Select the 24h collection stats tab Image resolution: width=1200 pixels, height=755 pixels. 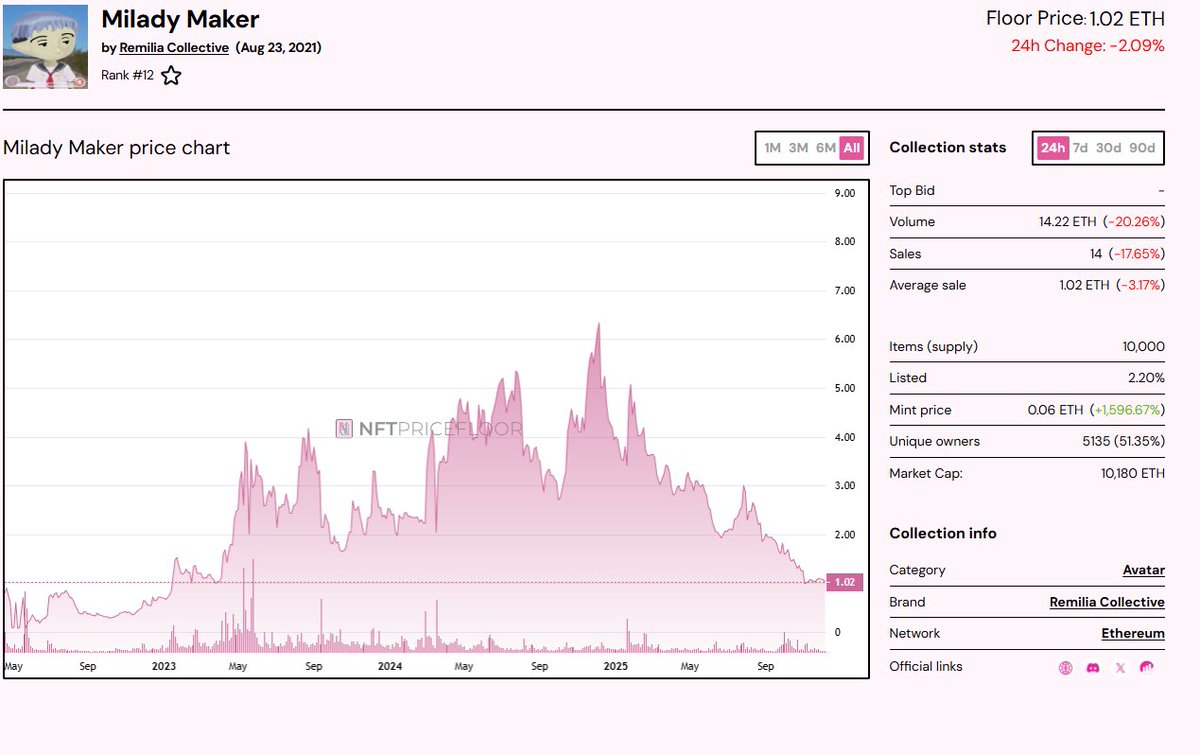1052,148
